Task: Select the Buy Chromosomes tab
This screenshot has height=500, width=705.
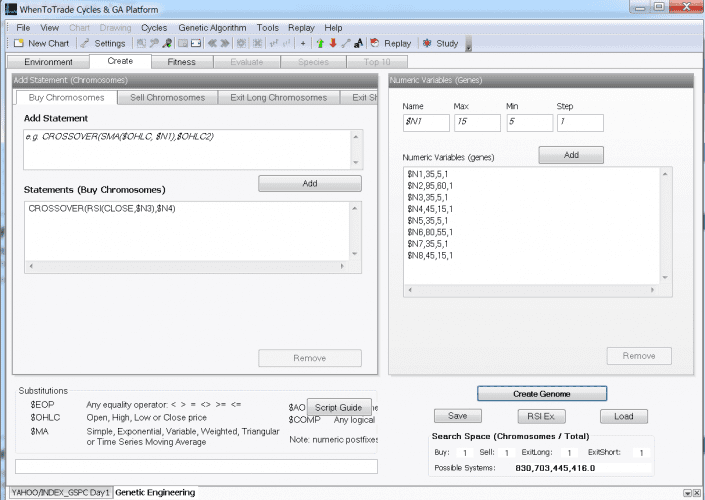Action: [x=67, y=98]
